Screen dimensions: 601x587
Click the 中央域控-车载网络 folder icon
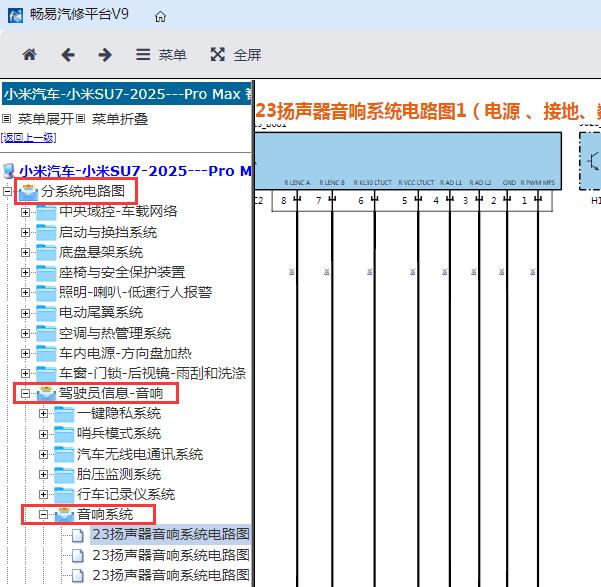tap(46, 212)
